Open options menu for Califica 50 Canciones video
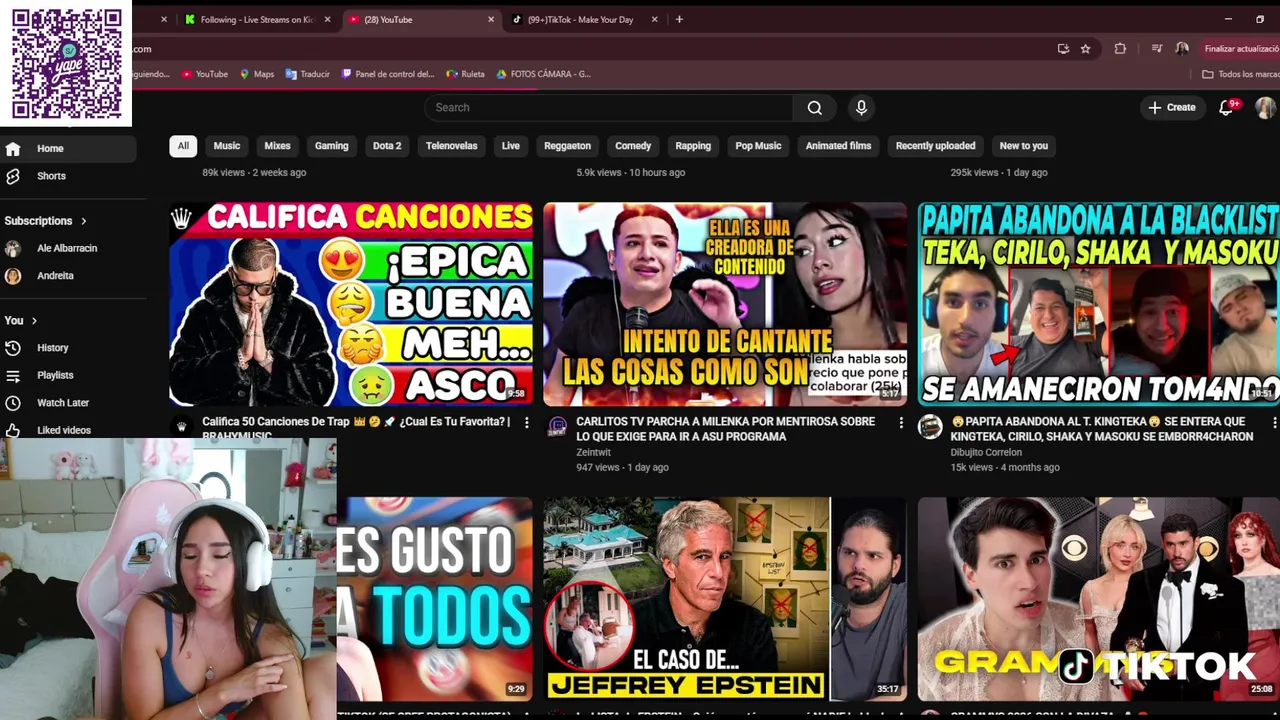This screenshot has width=1280, height=720. tap(527, 424)
